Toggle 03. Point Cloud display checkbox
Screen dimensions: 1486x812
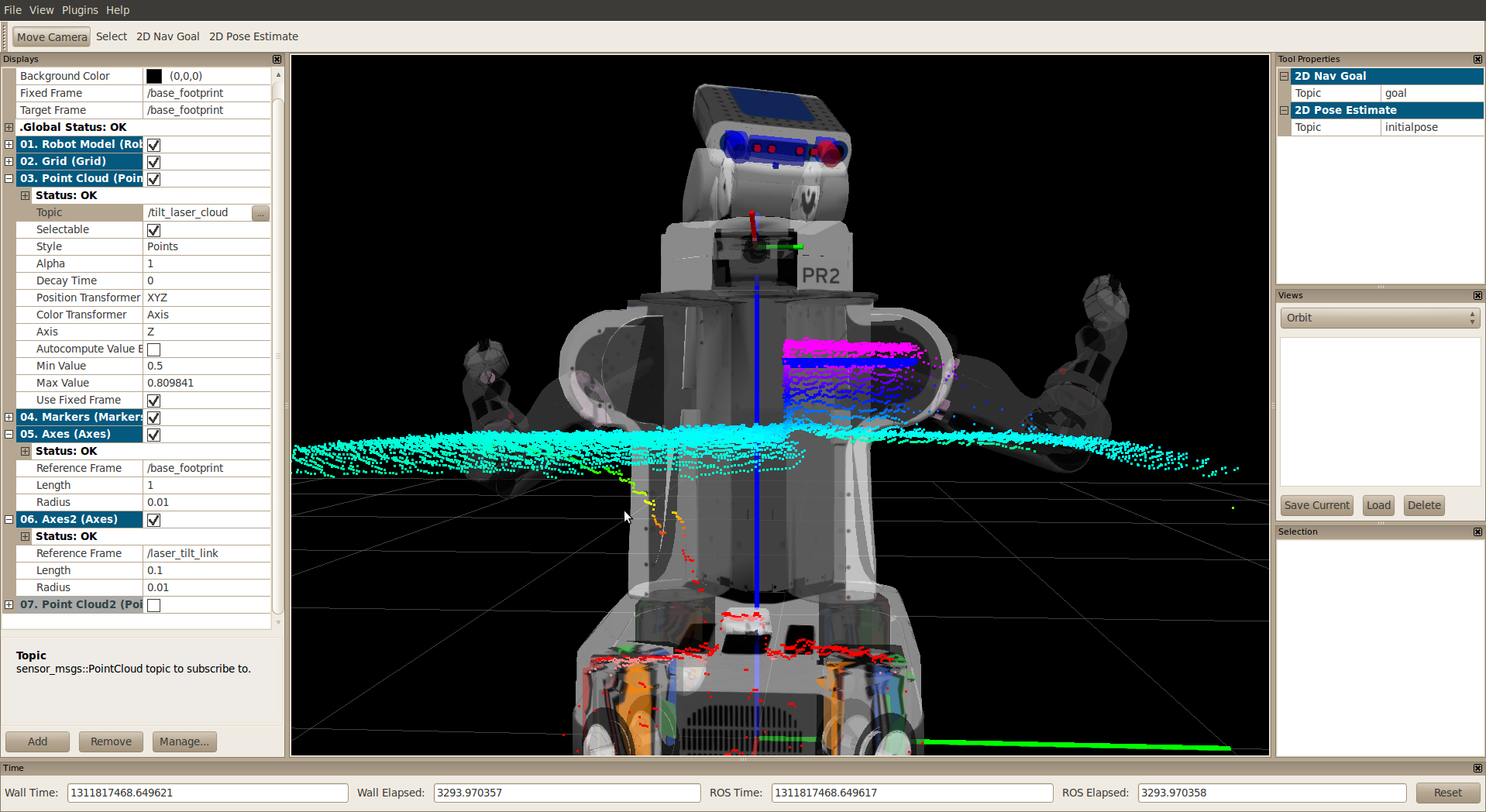tap(154, 179)
